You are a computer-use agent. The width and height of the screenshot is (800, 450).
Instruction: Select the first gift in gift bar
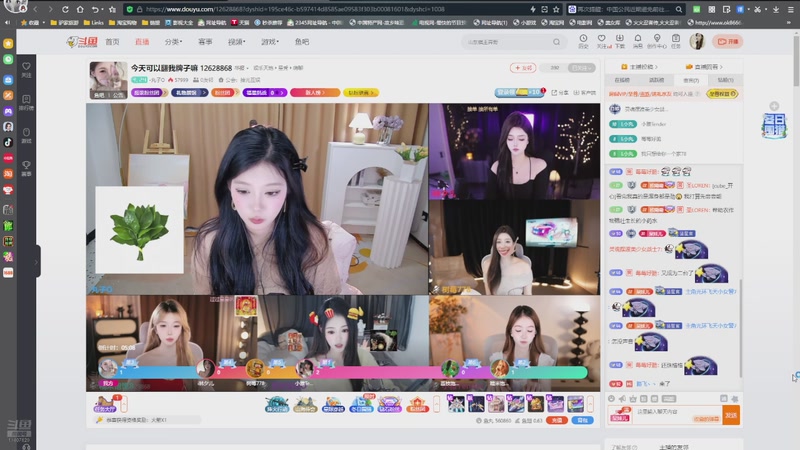click(x=456, y=404)
